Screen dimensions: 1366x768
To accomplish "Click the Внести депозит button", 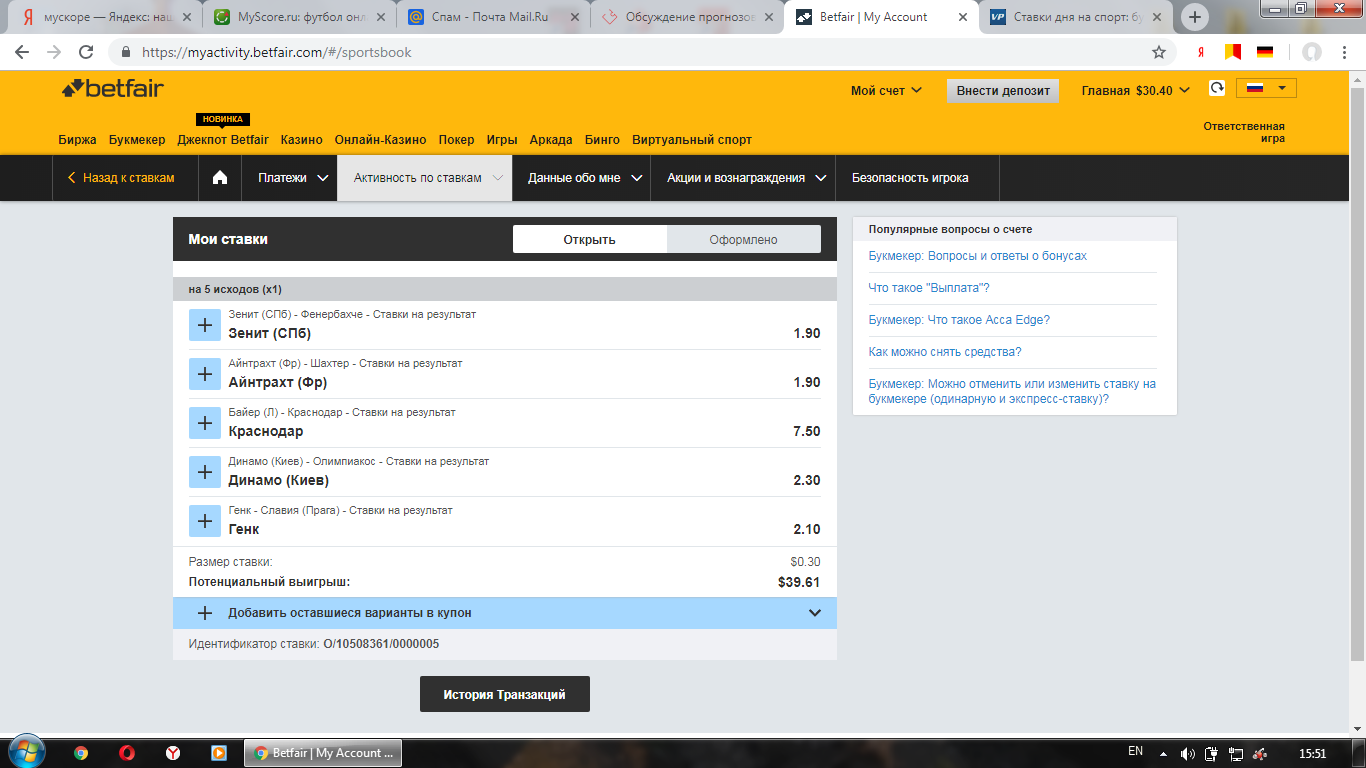I will coord(1003,91).
